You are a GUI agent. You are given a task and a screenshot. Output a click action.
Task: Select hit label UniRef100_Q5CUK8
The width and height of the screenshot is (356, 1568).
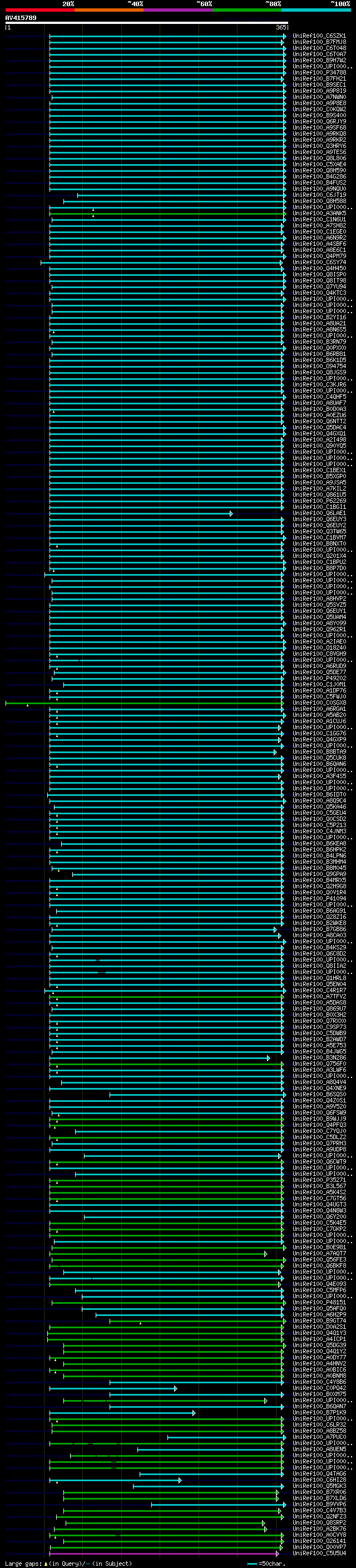319,758
